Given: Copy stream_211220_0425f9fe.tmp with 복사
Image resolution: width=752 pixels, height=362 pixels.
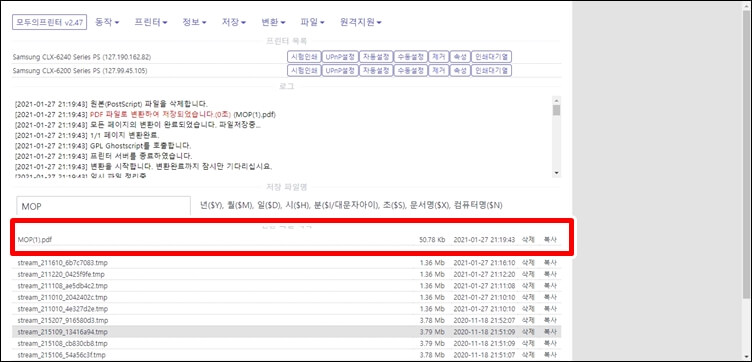Looking at the screenshot, I should [x=550, y=274].
